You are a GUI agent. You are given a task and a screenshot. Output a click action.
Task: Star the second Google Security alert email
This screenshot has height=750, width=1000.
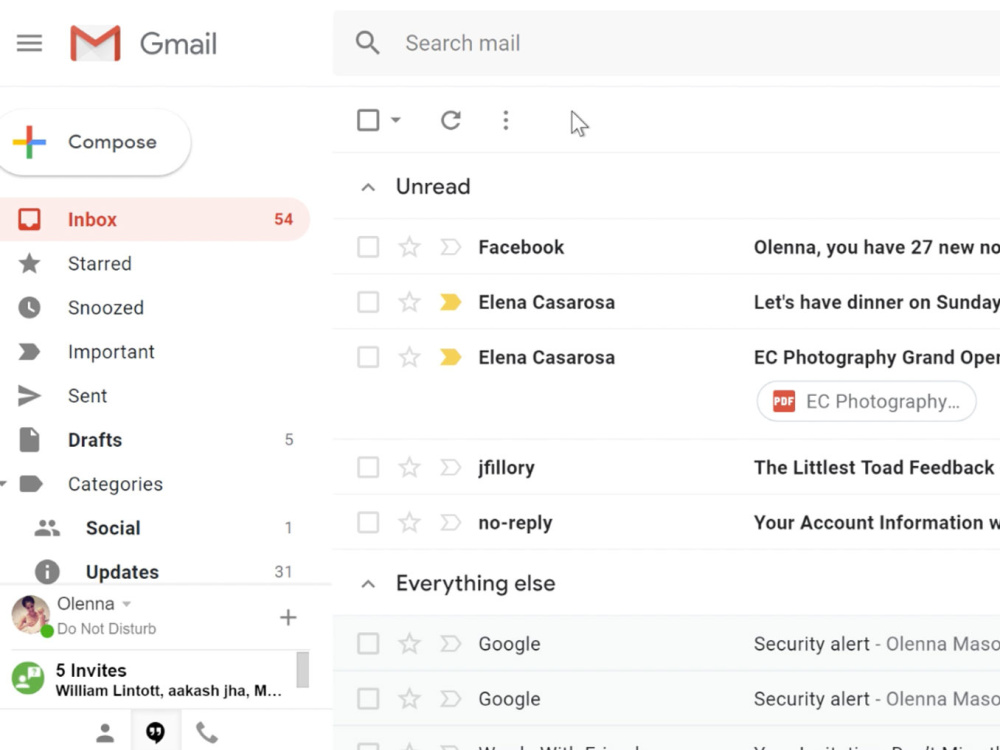(x=409, y=699)
